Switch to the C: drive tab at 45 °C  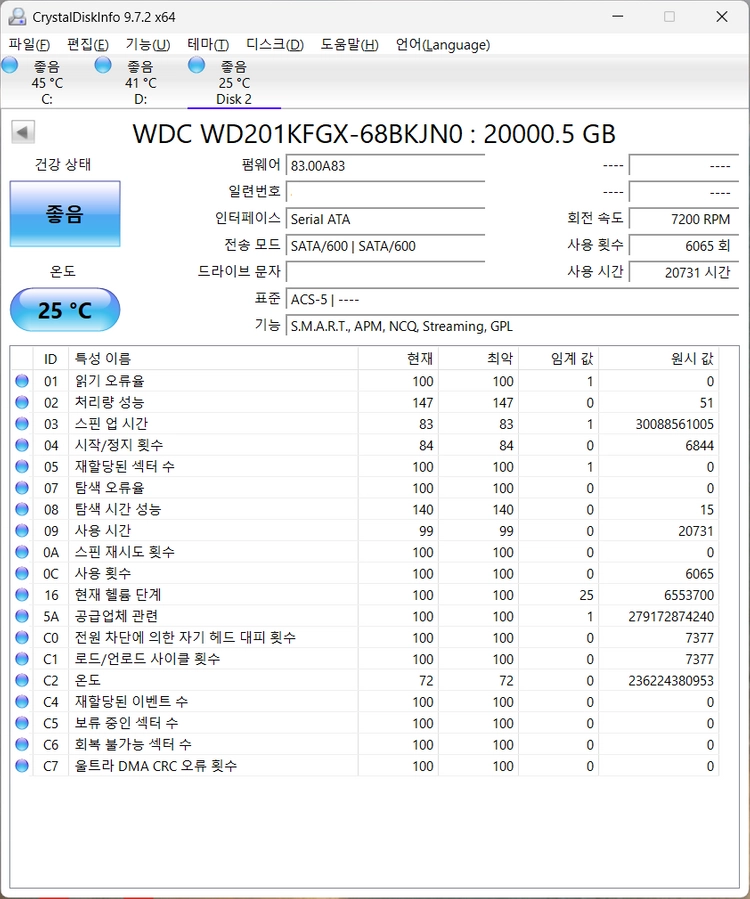pyautogui.click(x=47, y=82)
